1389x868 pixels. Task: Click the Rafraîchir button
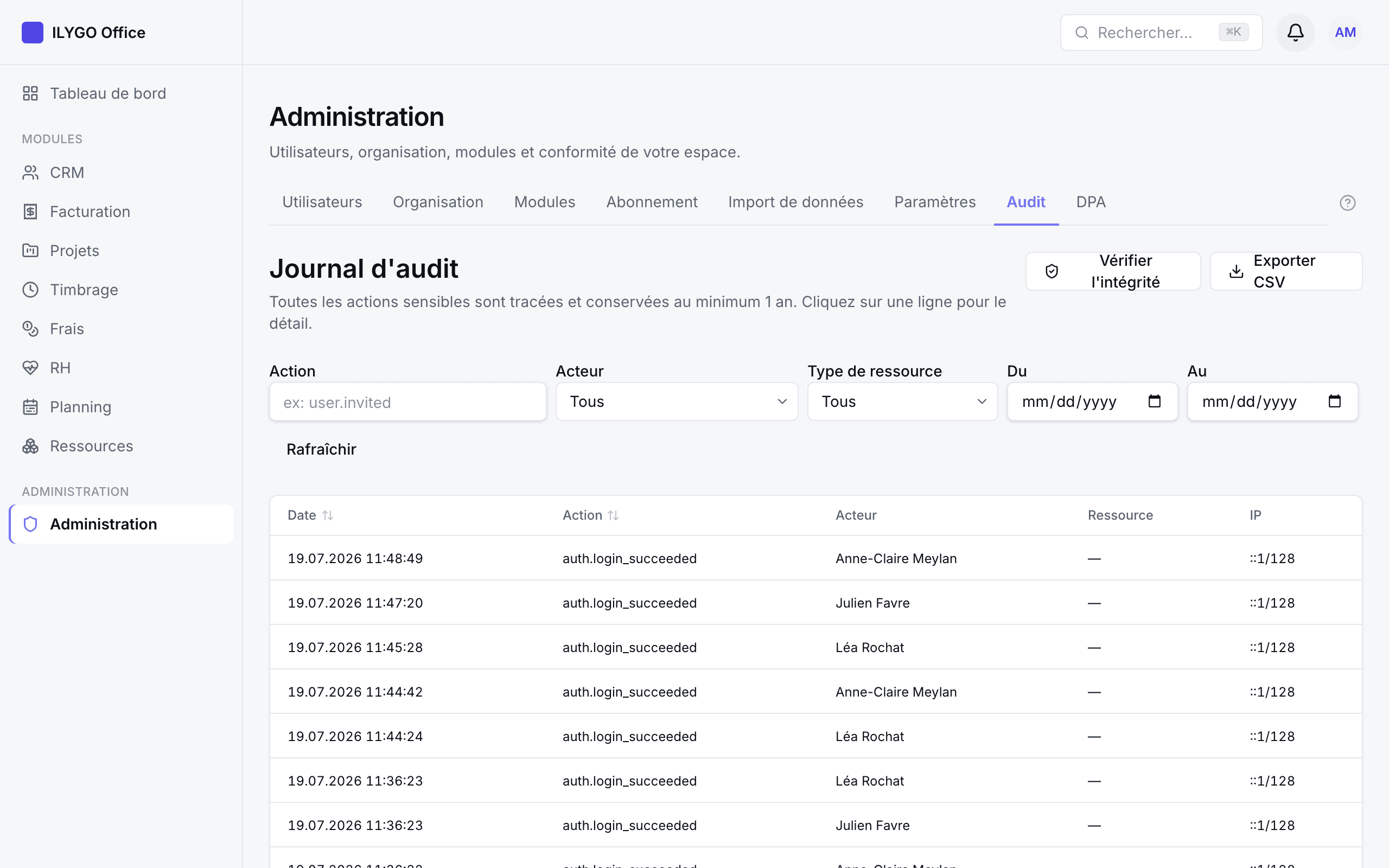click(321, 449)
